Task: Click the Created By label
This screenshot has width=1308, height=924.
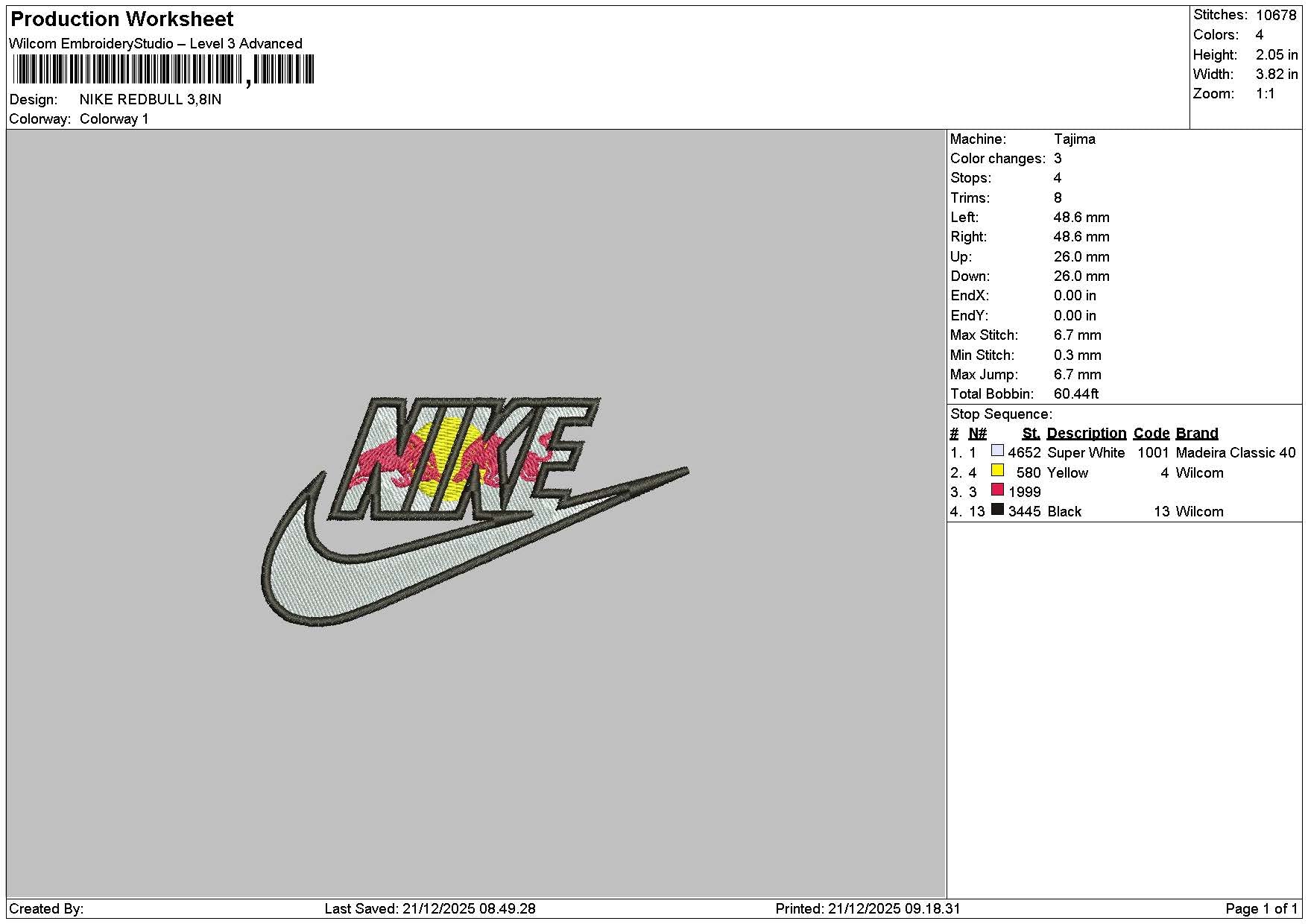Action: point(46,908)
